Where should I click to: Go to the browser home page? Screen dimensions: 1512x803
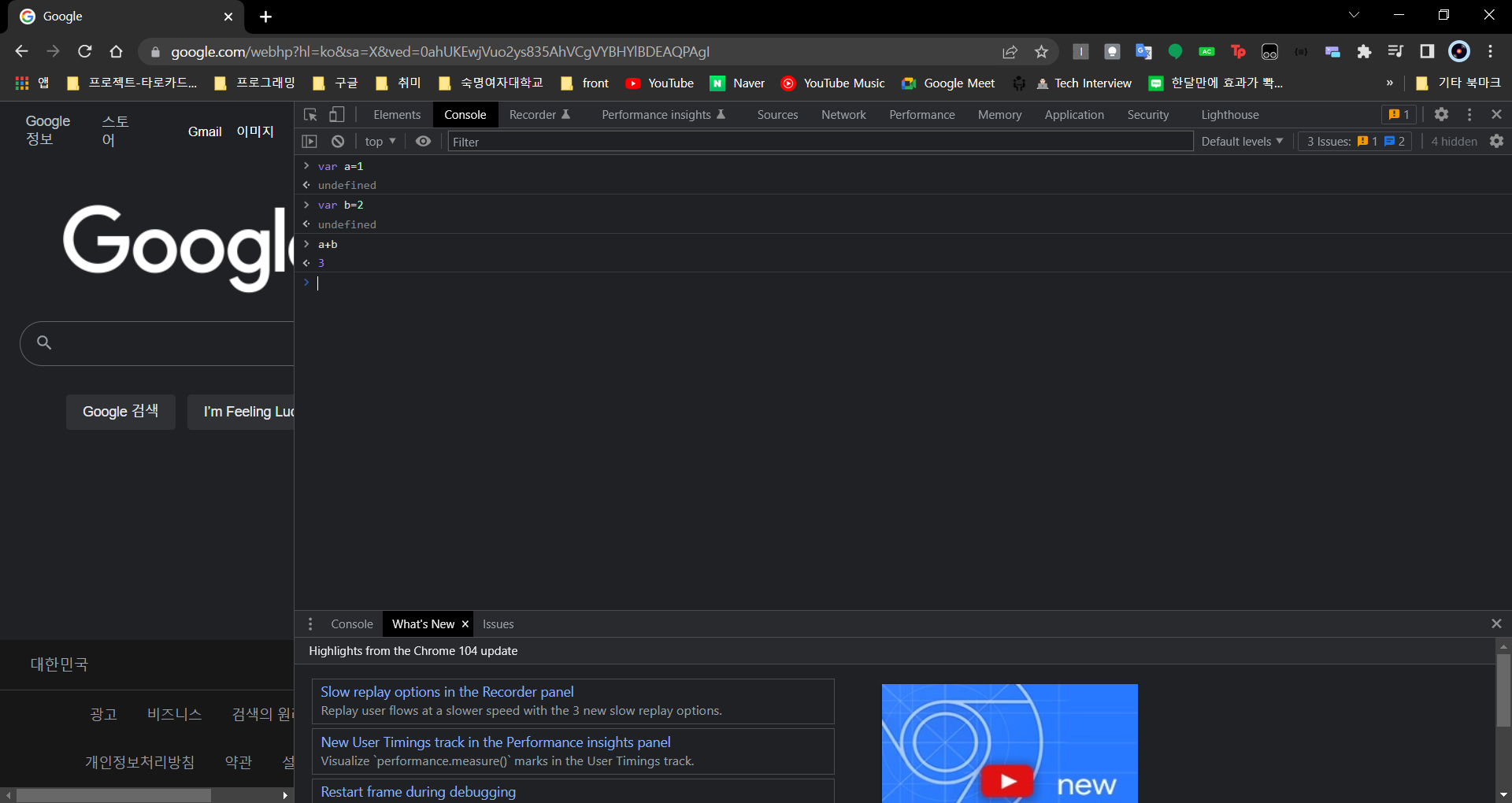click(x=116, y=52)
